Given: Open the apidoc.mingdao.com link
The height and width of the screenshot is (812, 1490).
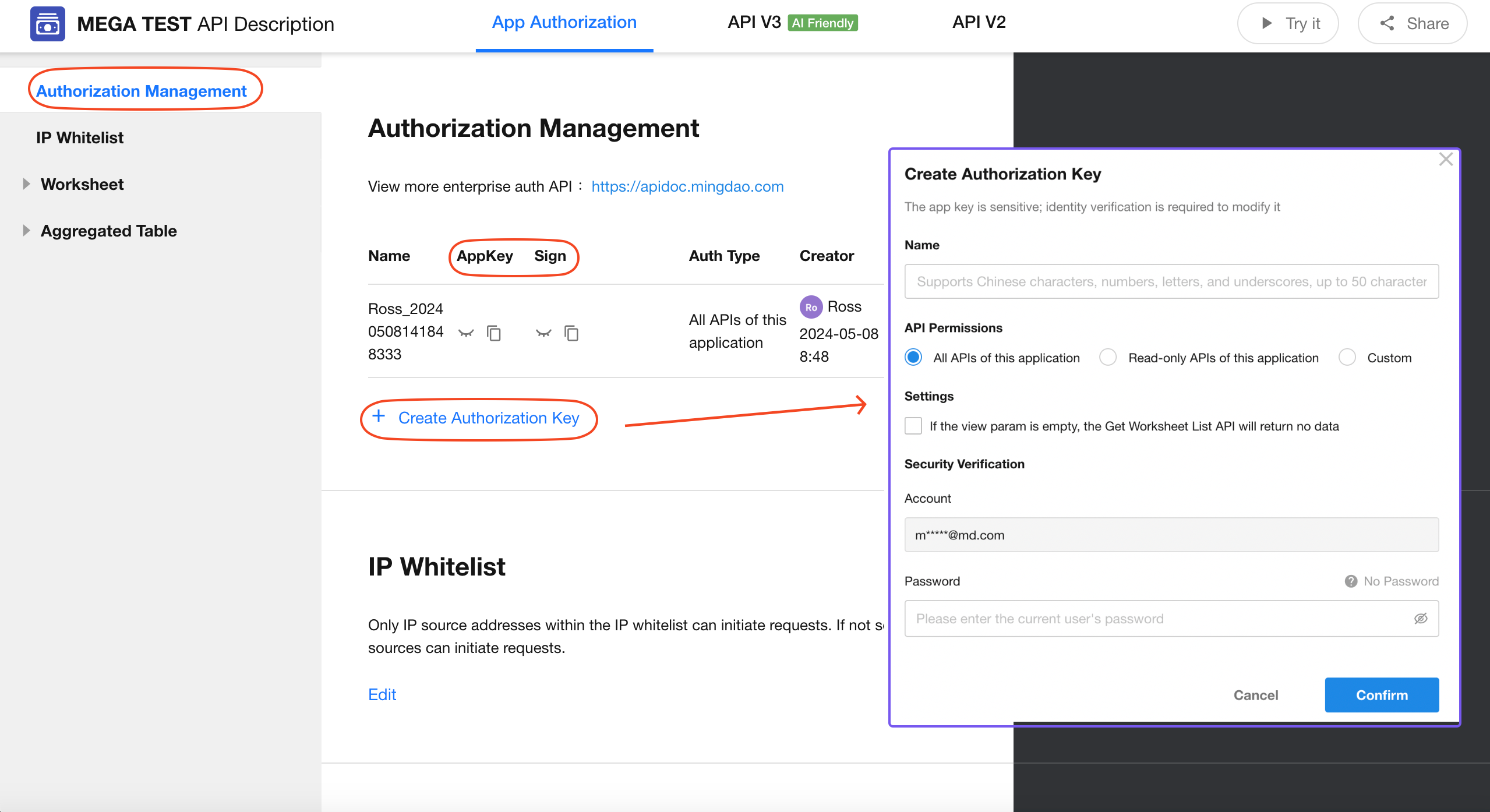Looking at the screenshot, I should click(687, 186).
